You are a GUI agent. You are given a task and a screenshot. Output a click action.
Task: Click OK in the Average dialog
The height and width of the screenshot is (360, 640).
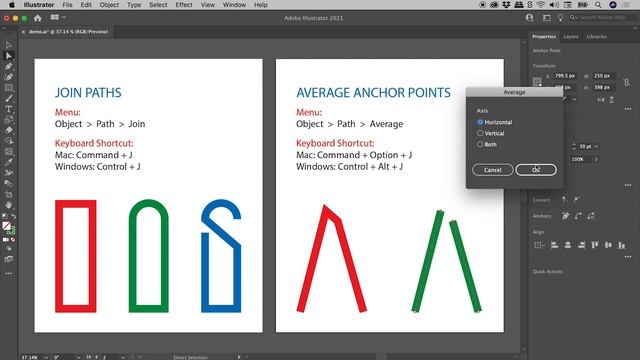click(536, 170)
